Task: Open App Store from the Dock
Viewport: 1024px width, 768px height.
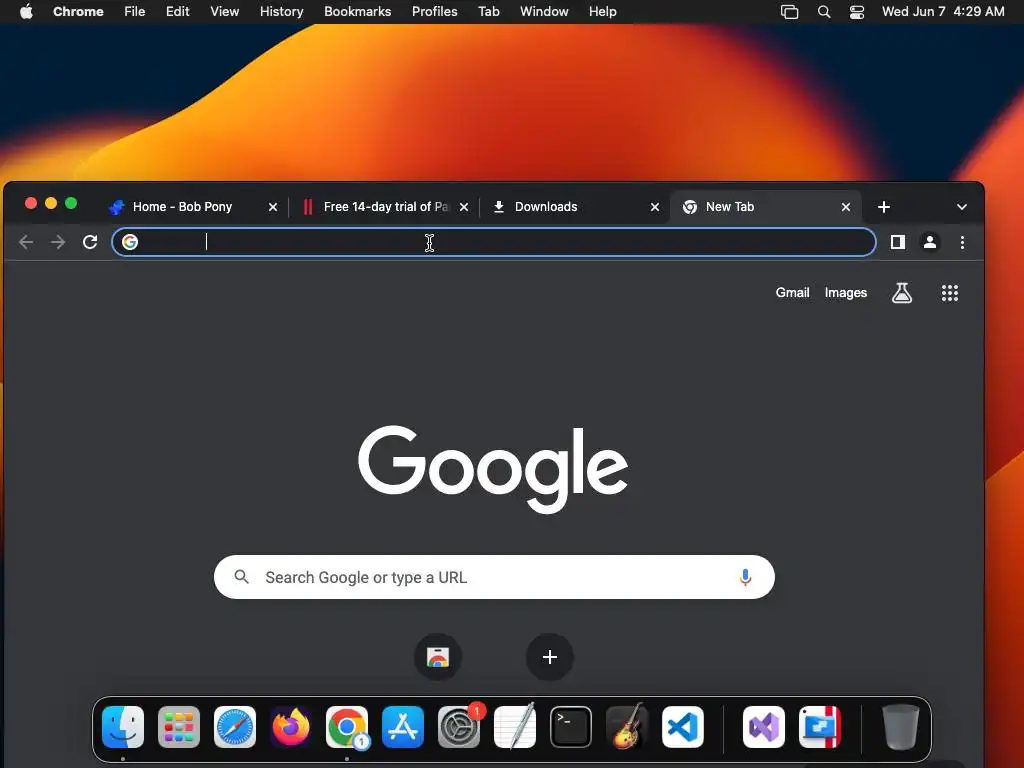Action: (x=403, y=727)
